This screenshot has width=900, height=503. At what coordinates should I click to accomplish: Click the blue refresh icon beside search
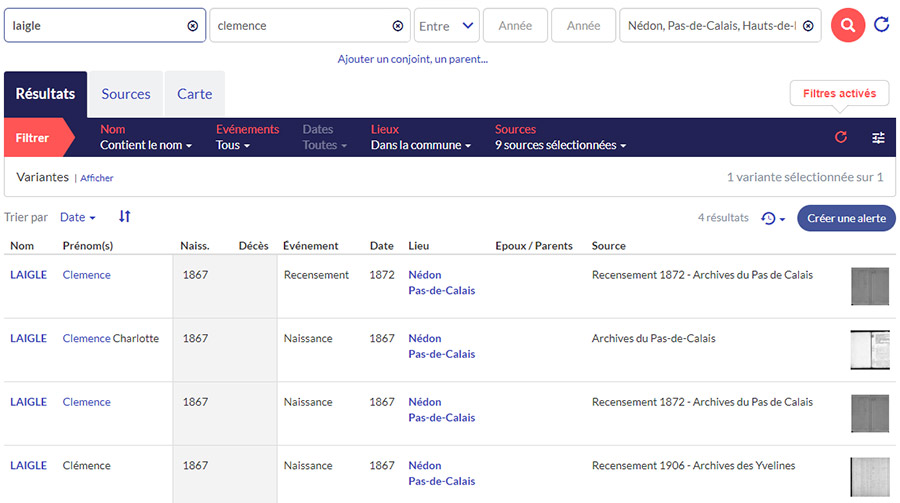coord(881,25)
